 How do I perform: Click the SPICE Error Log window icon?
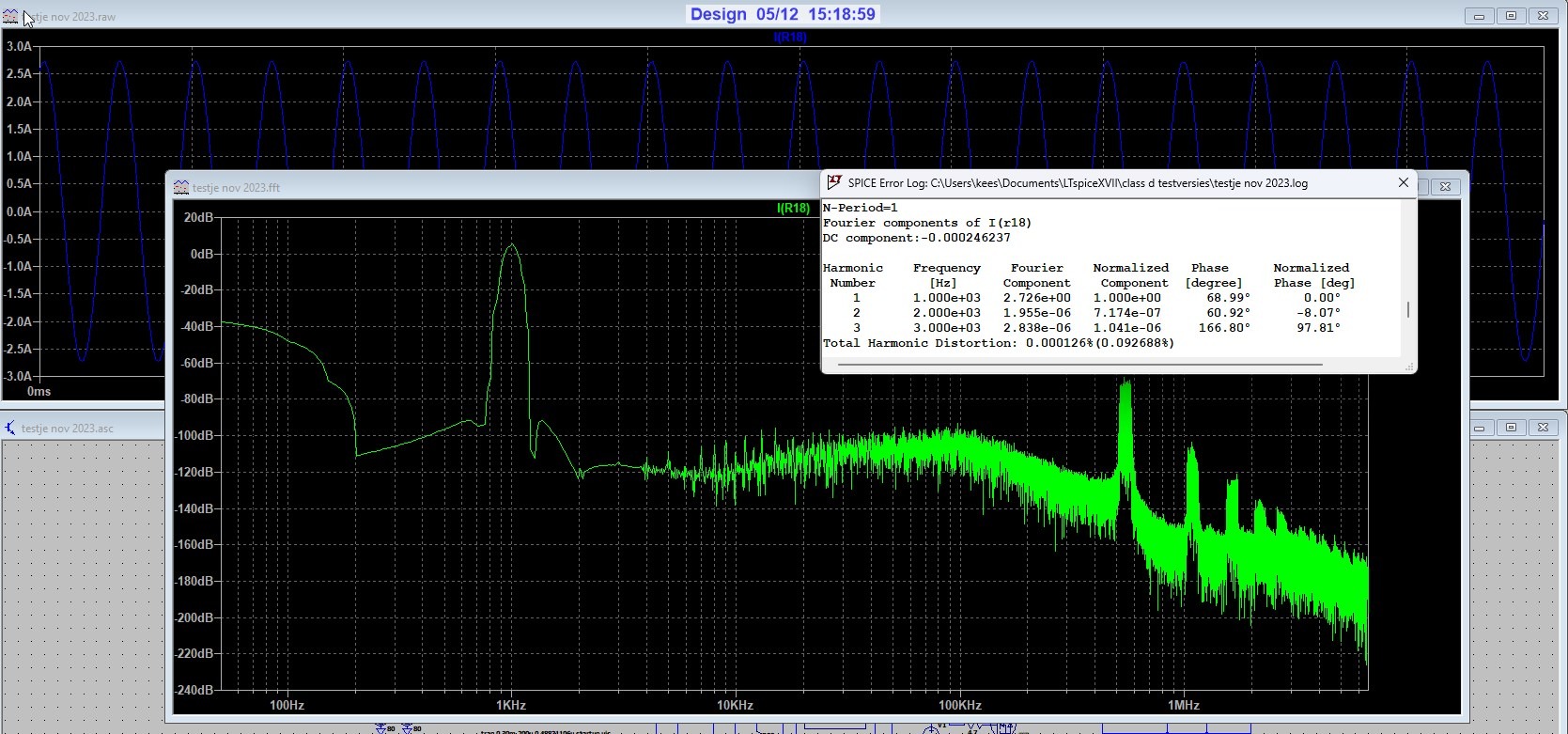click(833, 183)
